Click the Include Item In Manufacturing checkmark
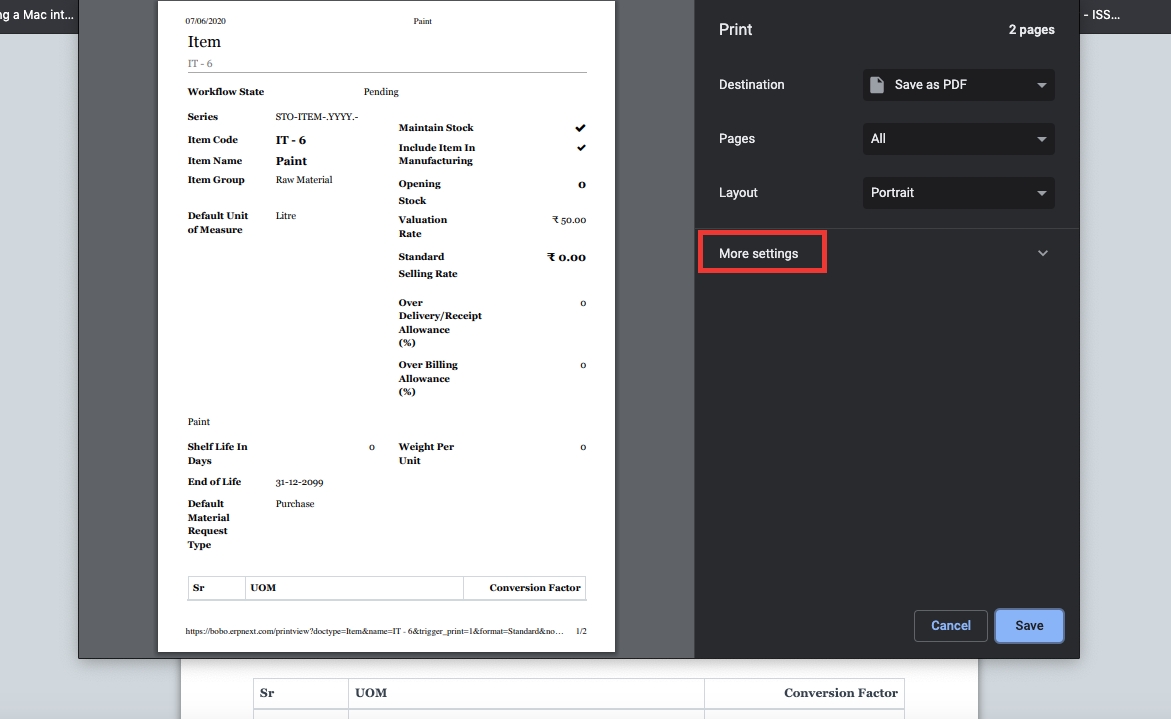Viewport: 1171px width, 719px height. click(x=580, y=148)
